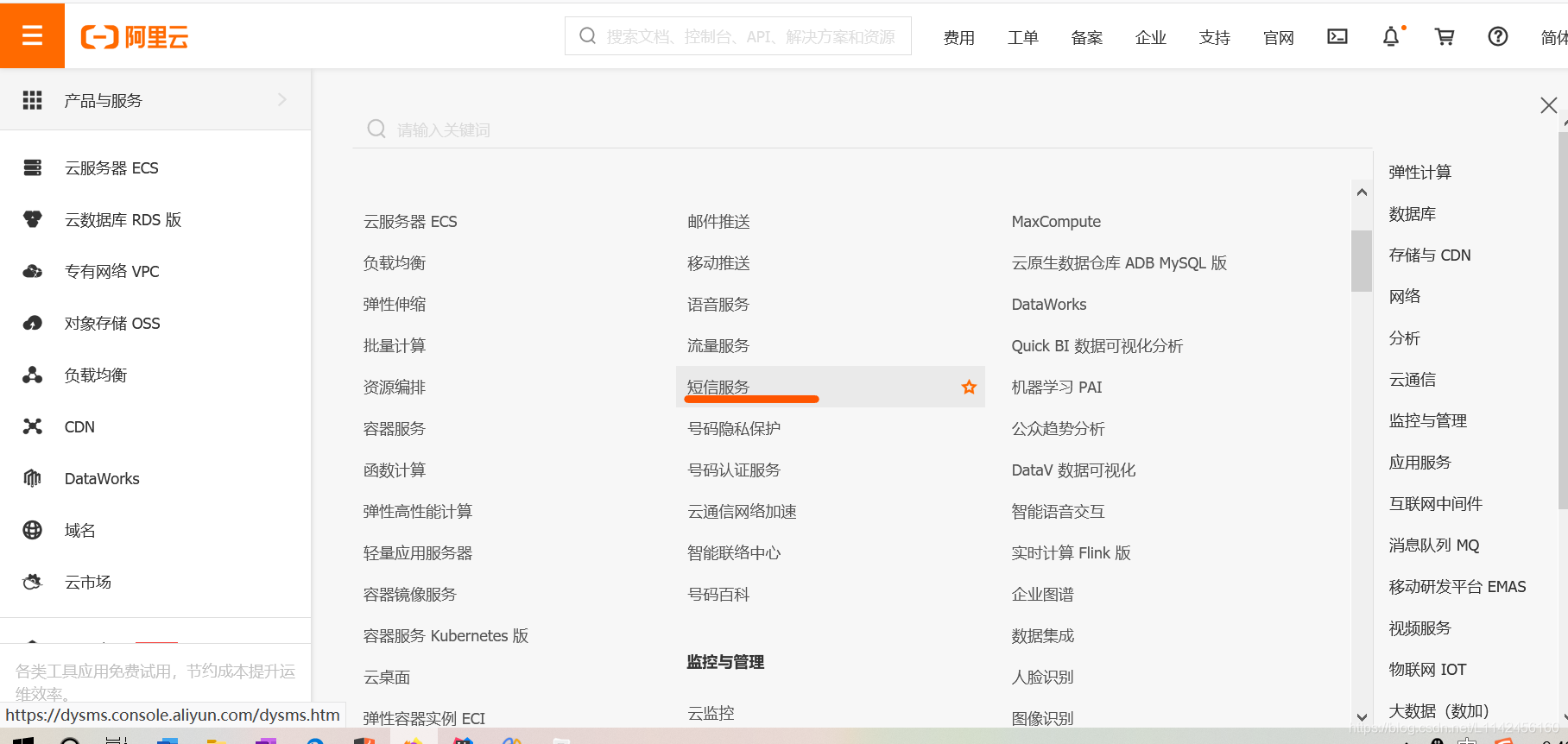Open 号码隐私保护 product link

pyautogui.click(x=734, y=428)
